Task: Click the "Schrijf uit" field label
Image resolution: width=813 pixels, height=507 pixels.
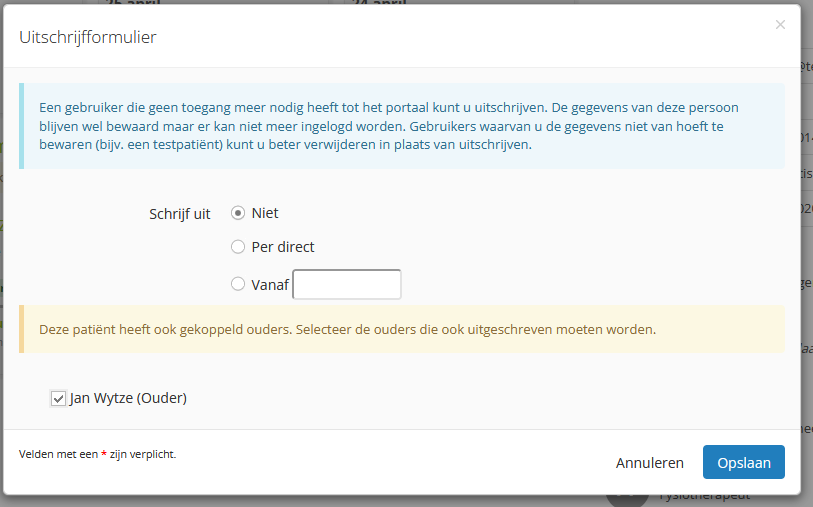Action: (179, 213)
